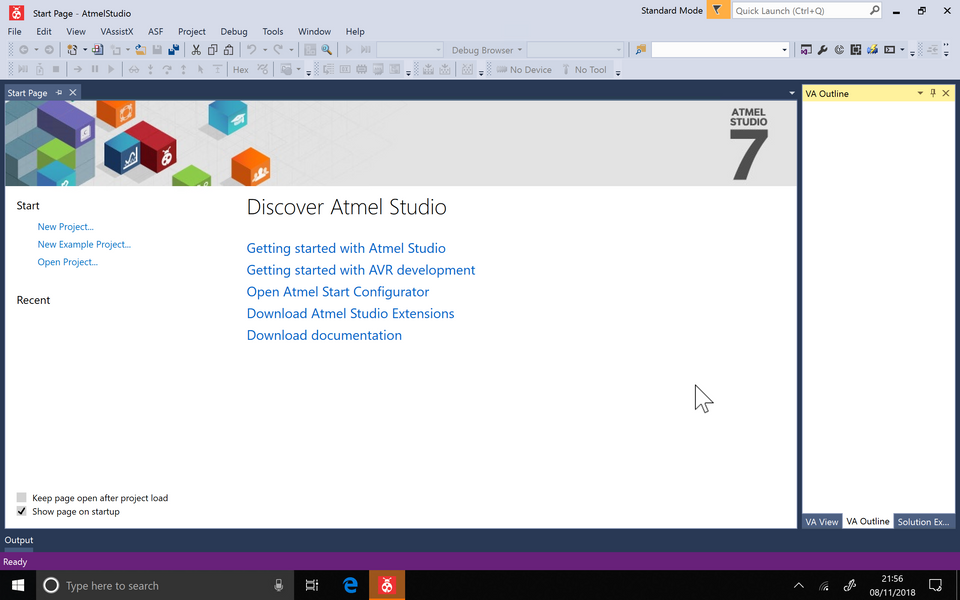Click the Device Programming lightning icon
960x600 pixels.
tap(873, 50)
